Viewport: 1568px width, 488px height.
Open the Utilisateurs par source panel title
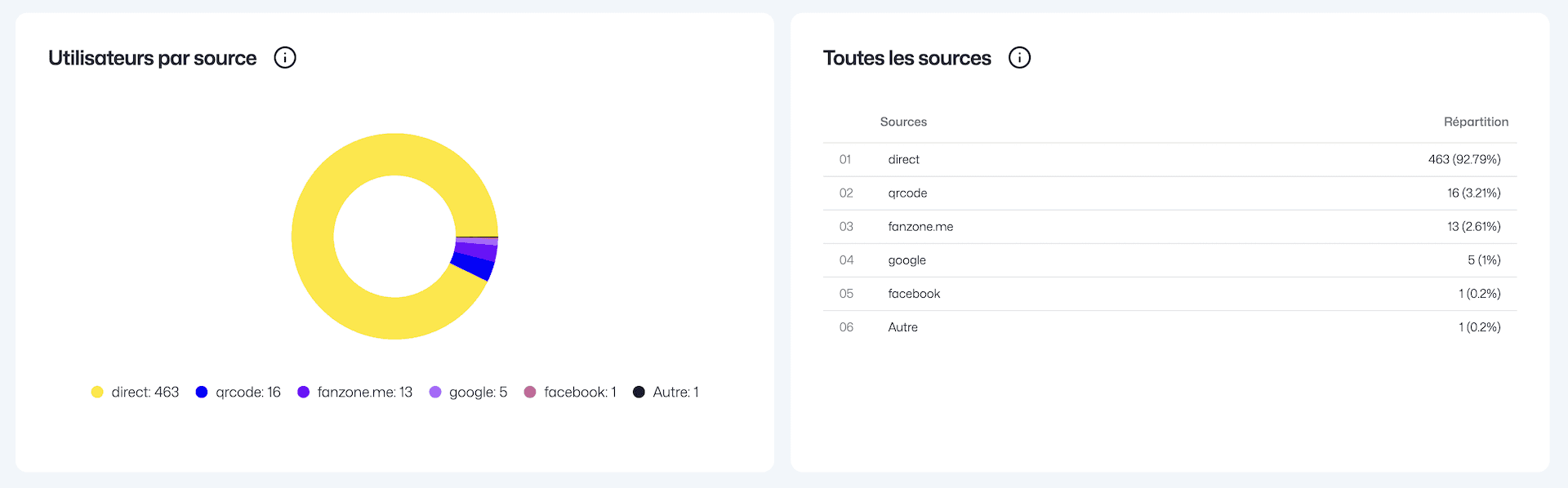(152, 57)
